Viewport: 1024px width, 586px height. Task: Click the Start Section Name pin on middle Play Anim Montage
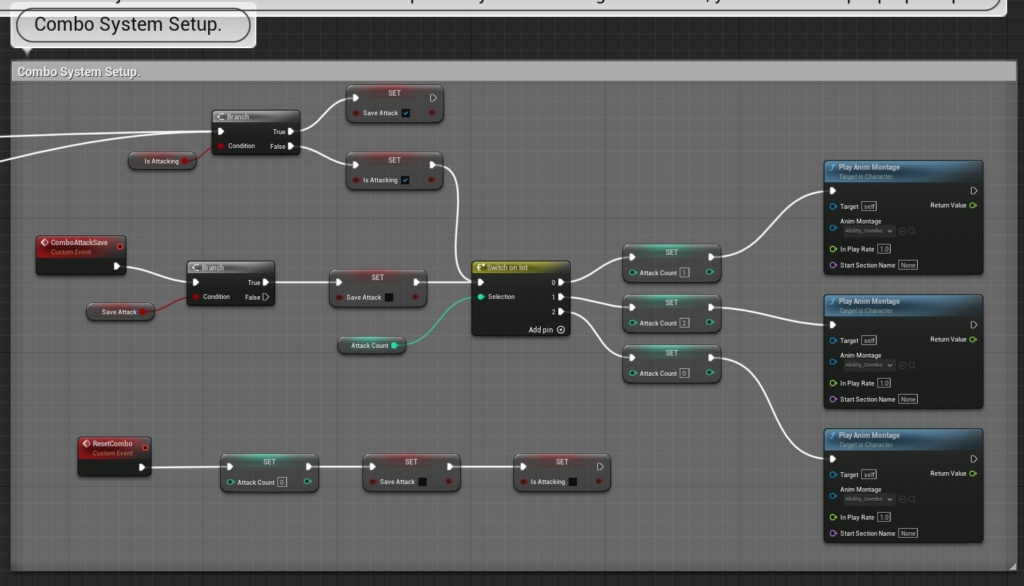tap(833, 399)
